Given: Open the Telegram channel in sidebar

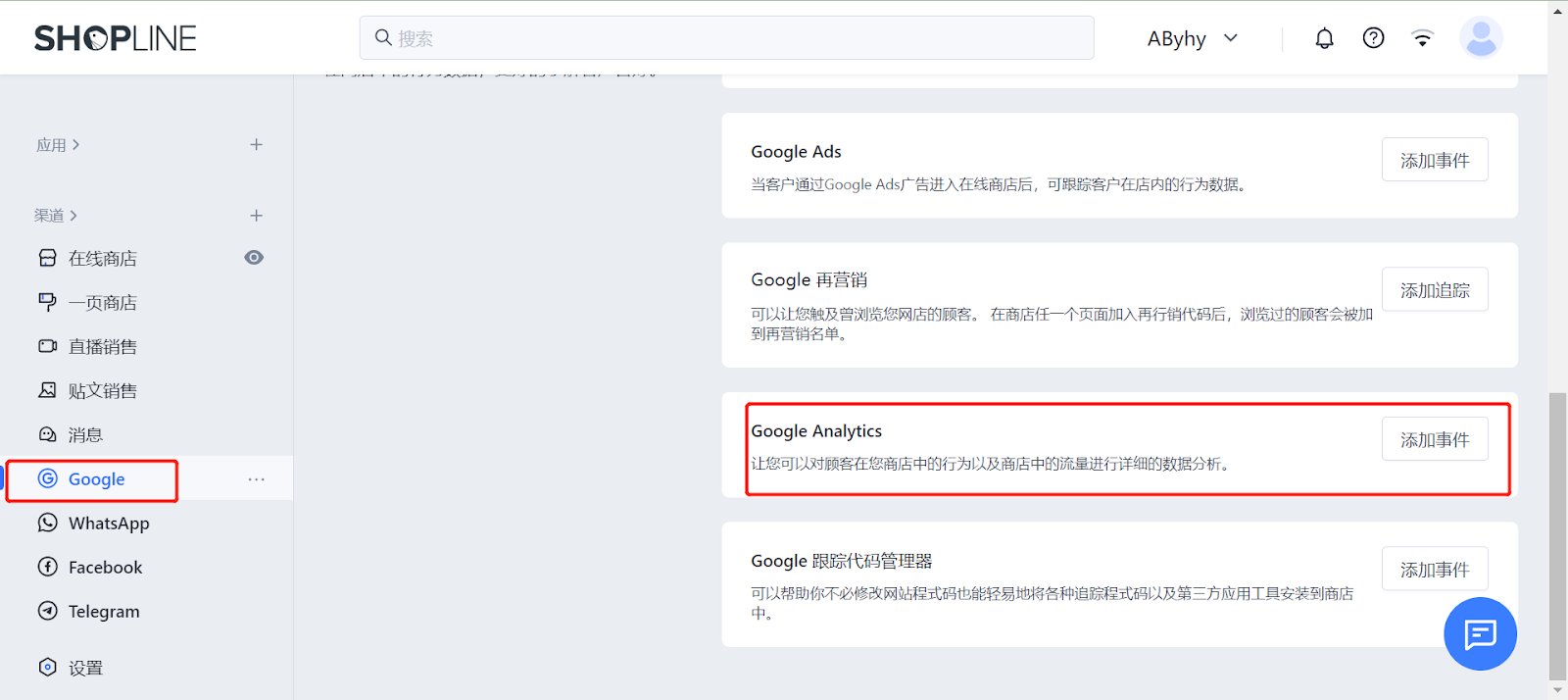Looking at the screenshot, I should click(103, 612).
